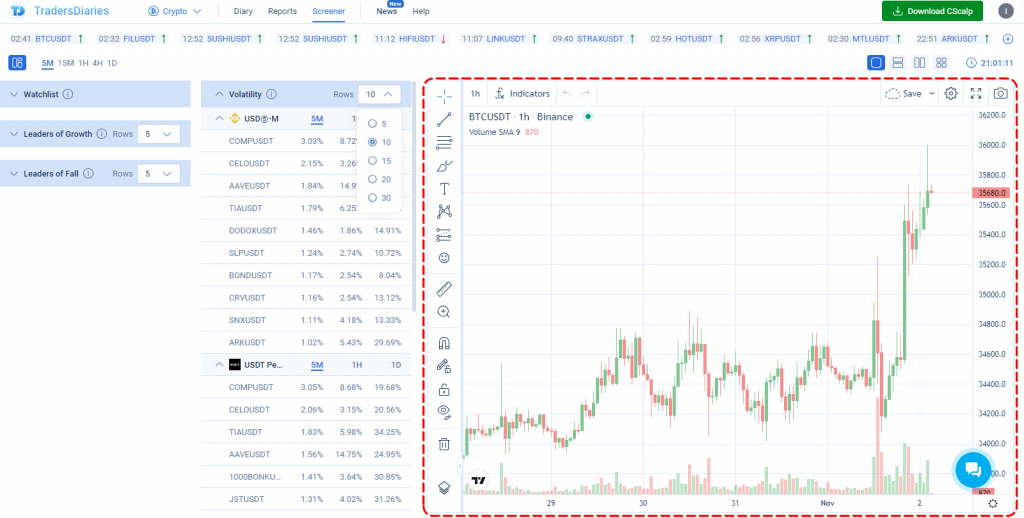The image size is (1024, 518).
Task: Open the live chat bubble
Action: (x=972, y=469)
